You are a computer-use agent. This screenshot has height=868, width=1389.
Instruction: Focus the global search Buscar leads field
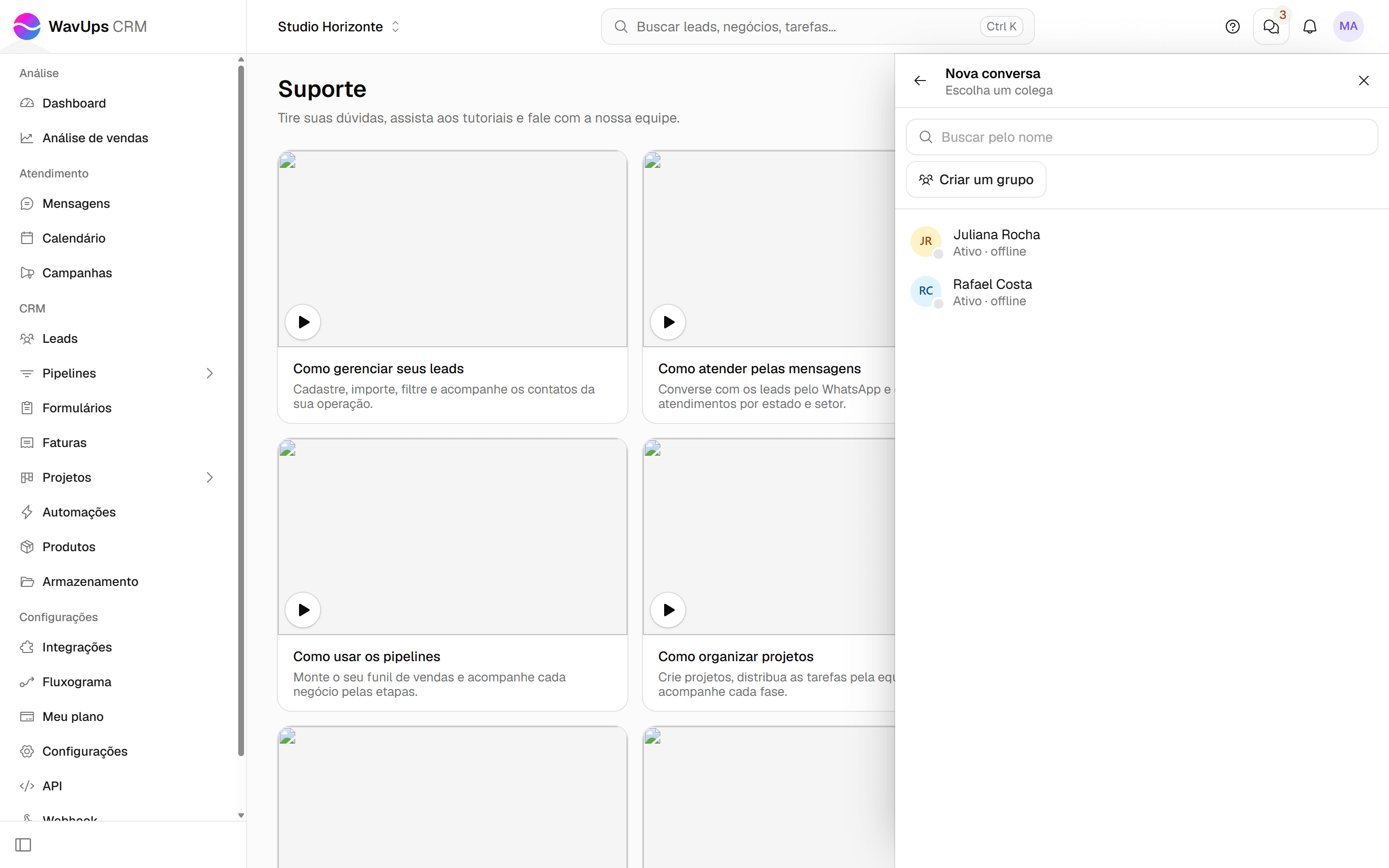(817, 27)
